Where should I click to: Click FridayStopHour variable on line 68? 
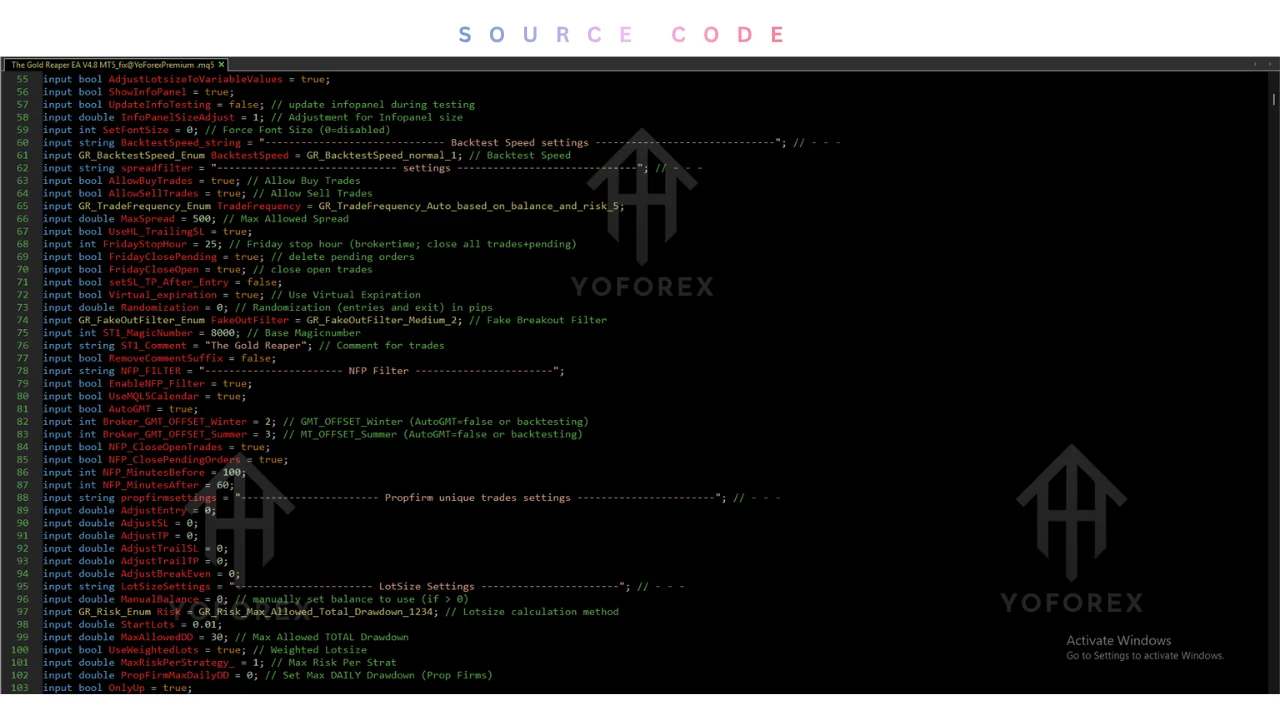(144, 244)
